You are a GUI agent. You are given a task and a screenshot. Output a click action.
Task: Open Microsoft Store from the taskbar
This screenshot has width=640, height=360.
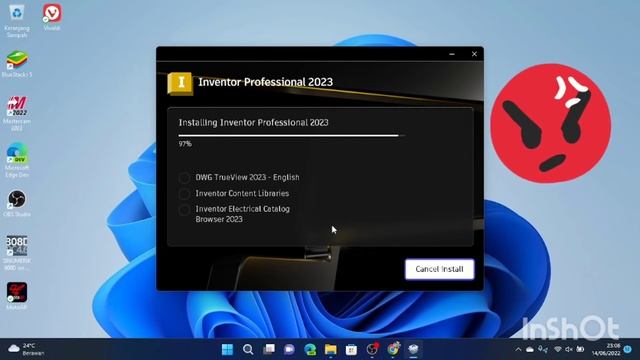point(351,349)
